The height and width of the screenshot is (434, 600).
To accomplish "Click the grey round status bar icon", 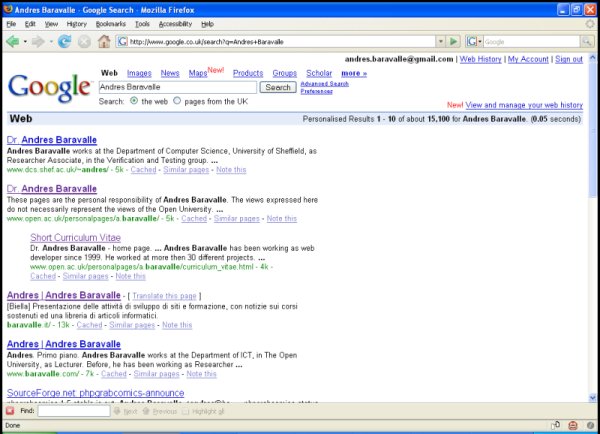I will pos(590,425).
